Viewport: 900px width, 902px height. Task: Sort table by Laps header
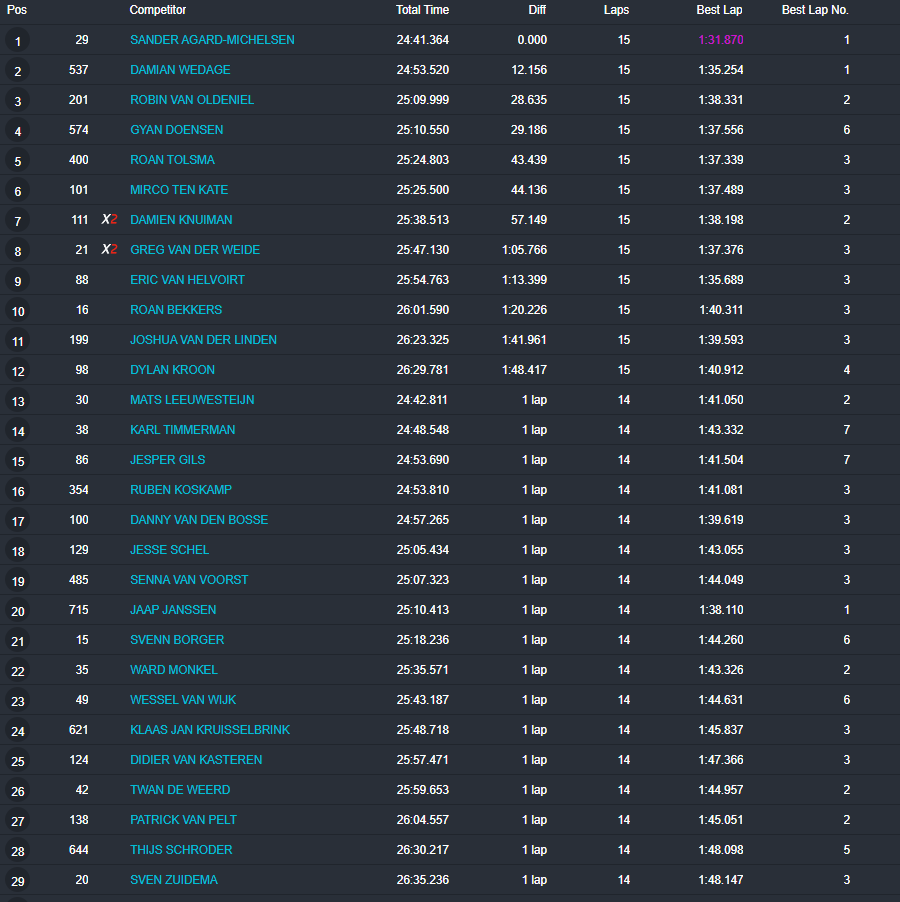point(617,10)
